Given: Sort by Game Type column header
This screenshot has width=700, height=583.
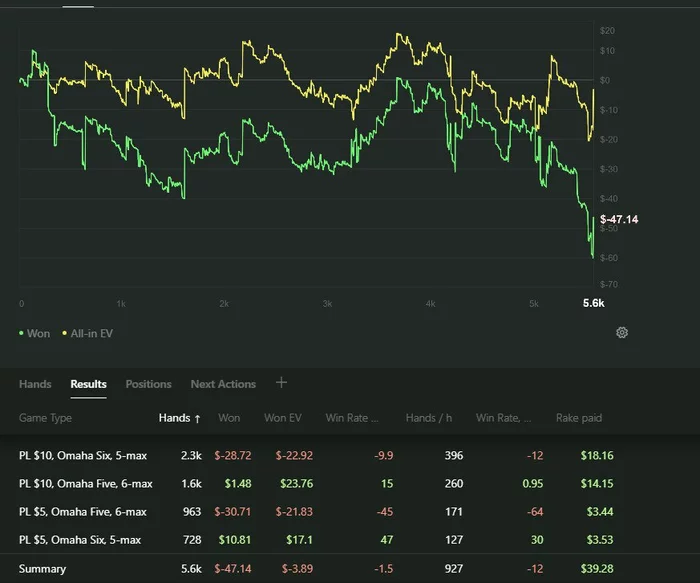Looking at the screenshot, I should point(45,418).
